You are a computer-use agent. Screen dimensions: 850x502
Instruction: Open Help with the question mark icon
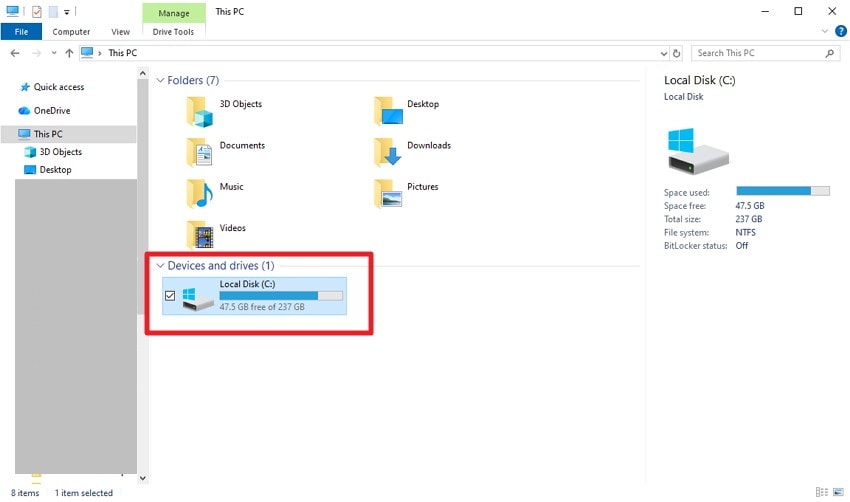[841, 31]
